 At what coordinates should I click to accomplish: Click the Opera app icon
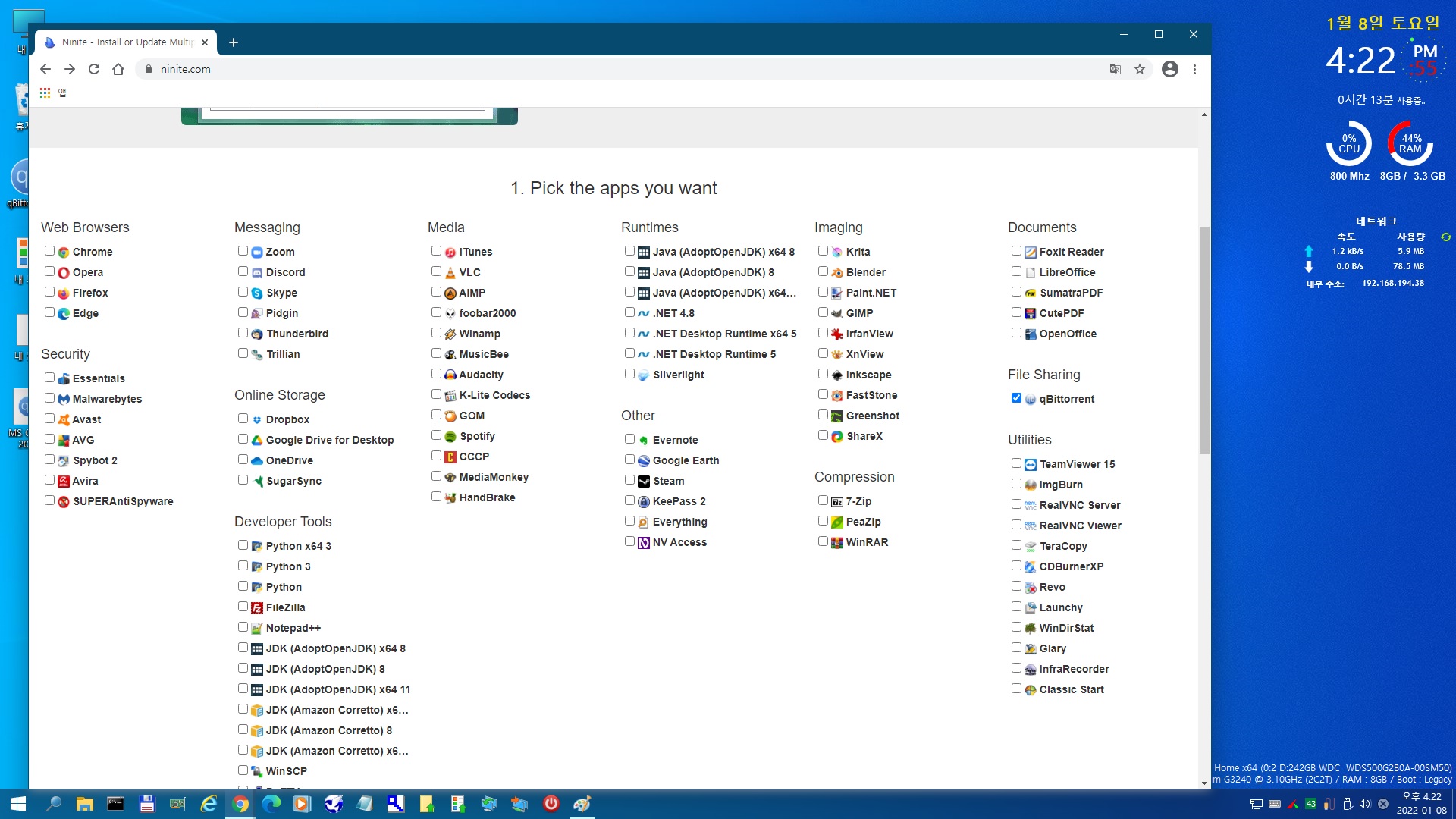(64, 272)
